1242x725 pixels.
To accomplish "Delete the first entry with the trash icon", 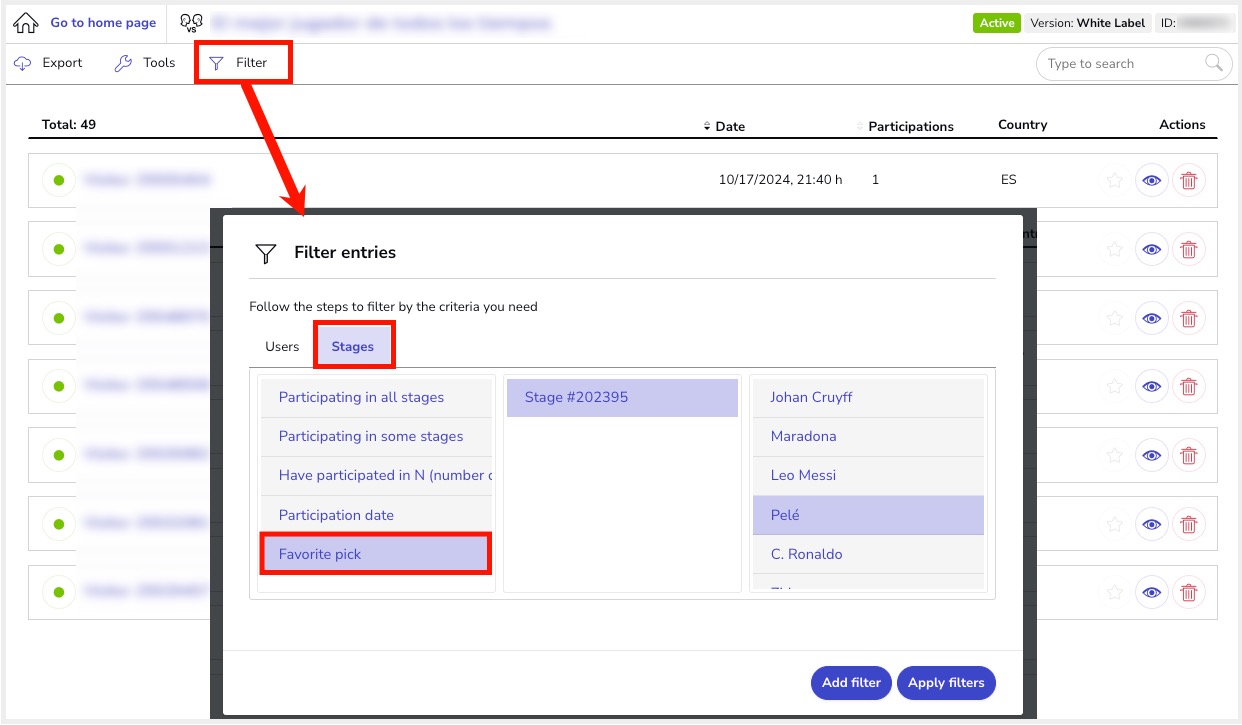I will point(1189,181).
